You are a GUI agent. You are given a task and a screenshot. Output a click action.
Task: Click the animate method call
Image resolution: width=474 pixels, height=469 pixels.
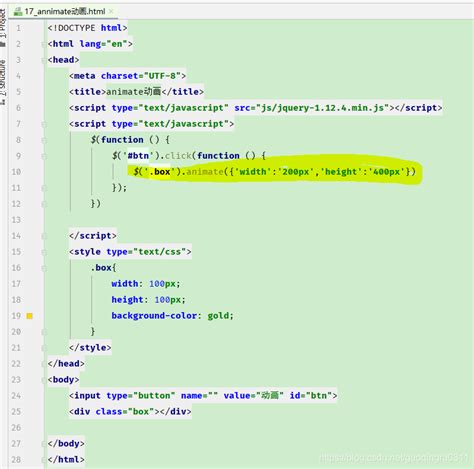(205, 172)
